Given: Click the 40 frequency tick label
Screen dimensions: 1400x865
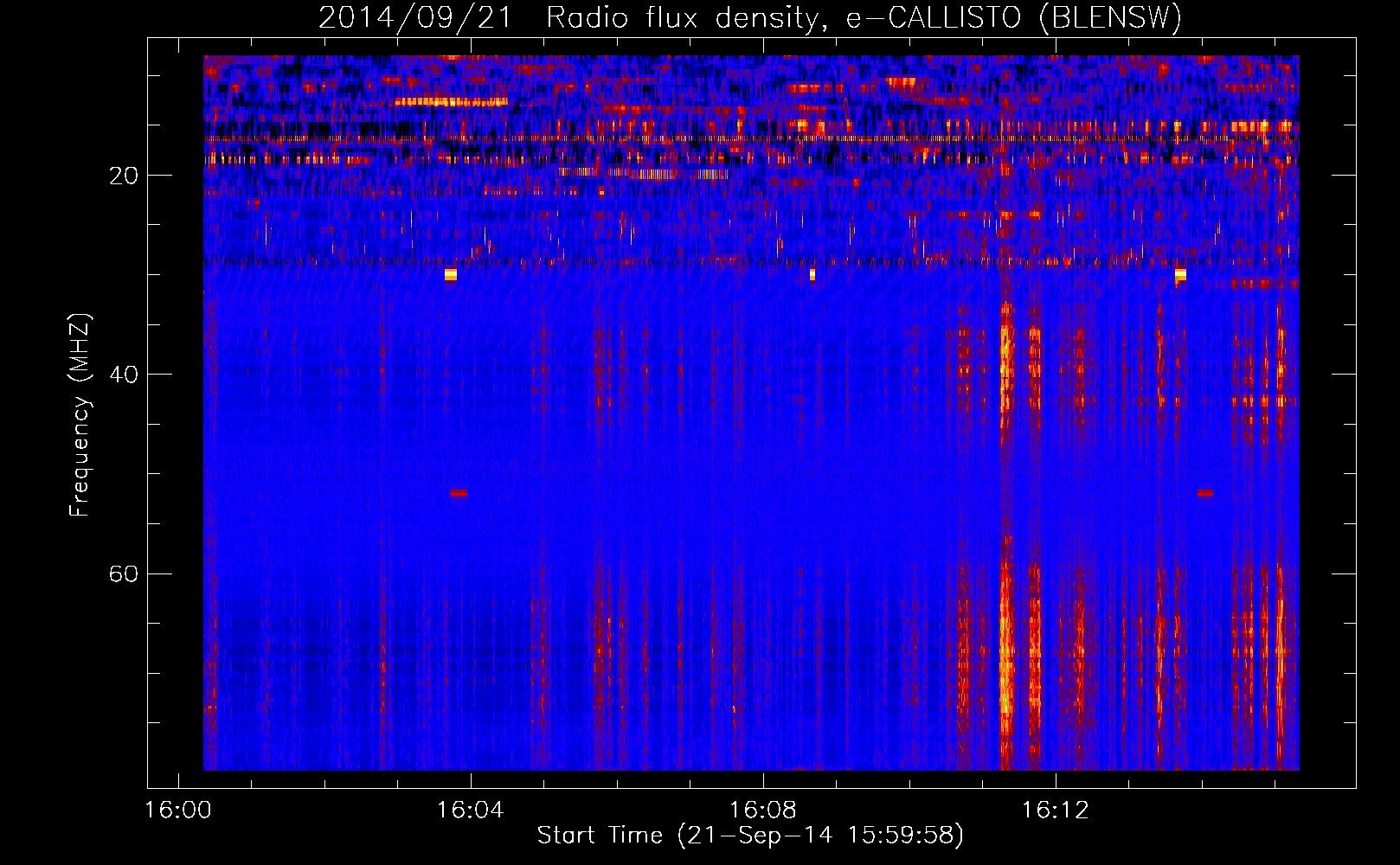Looking at the screenshot, I should [124, 375].
